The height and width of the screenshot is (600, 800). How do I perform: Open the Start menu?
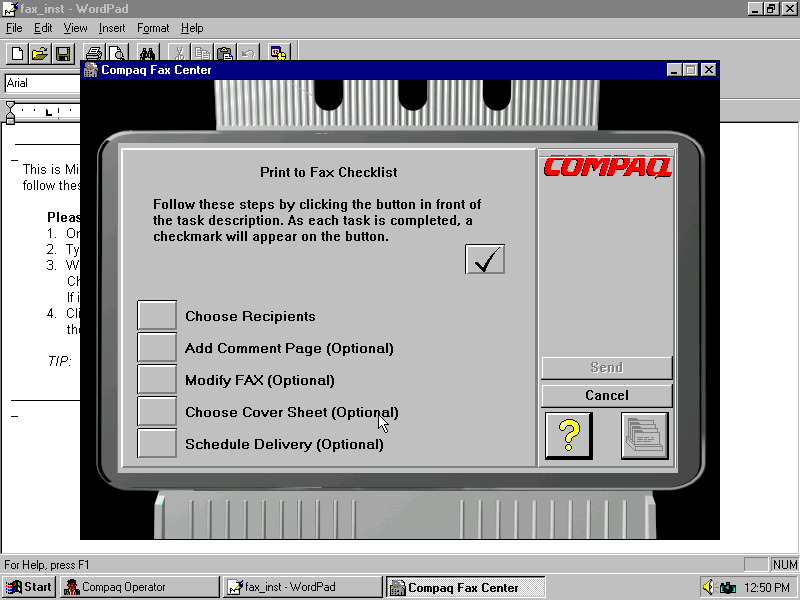coord(29,587)
